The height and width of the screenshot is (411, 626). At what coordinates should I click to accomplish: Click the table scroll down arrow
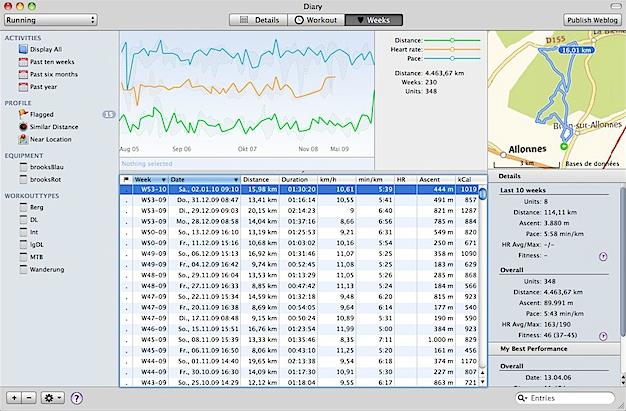pyautogui.click(x=483, y=381)
